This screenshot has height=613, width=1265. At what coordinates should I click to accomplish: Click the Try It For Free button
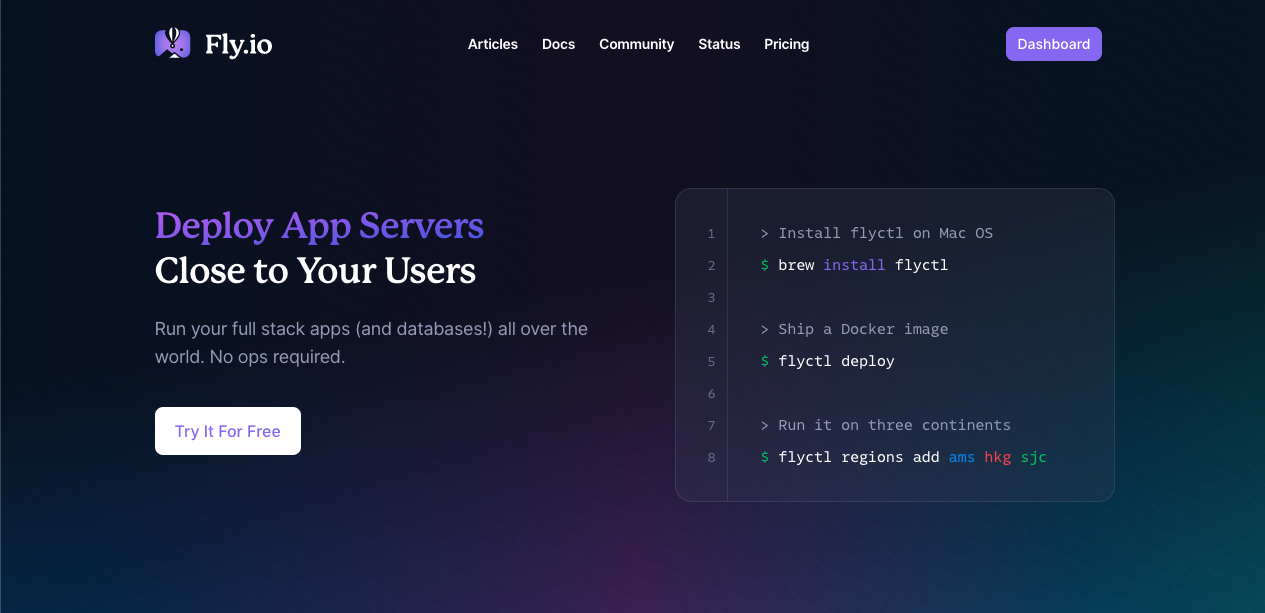(227, 430)
